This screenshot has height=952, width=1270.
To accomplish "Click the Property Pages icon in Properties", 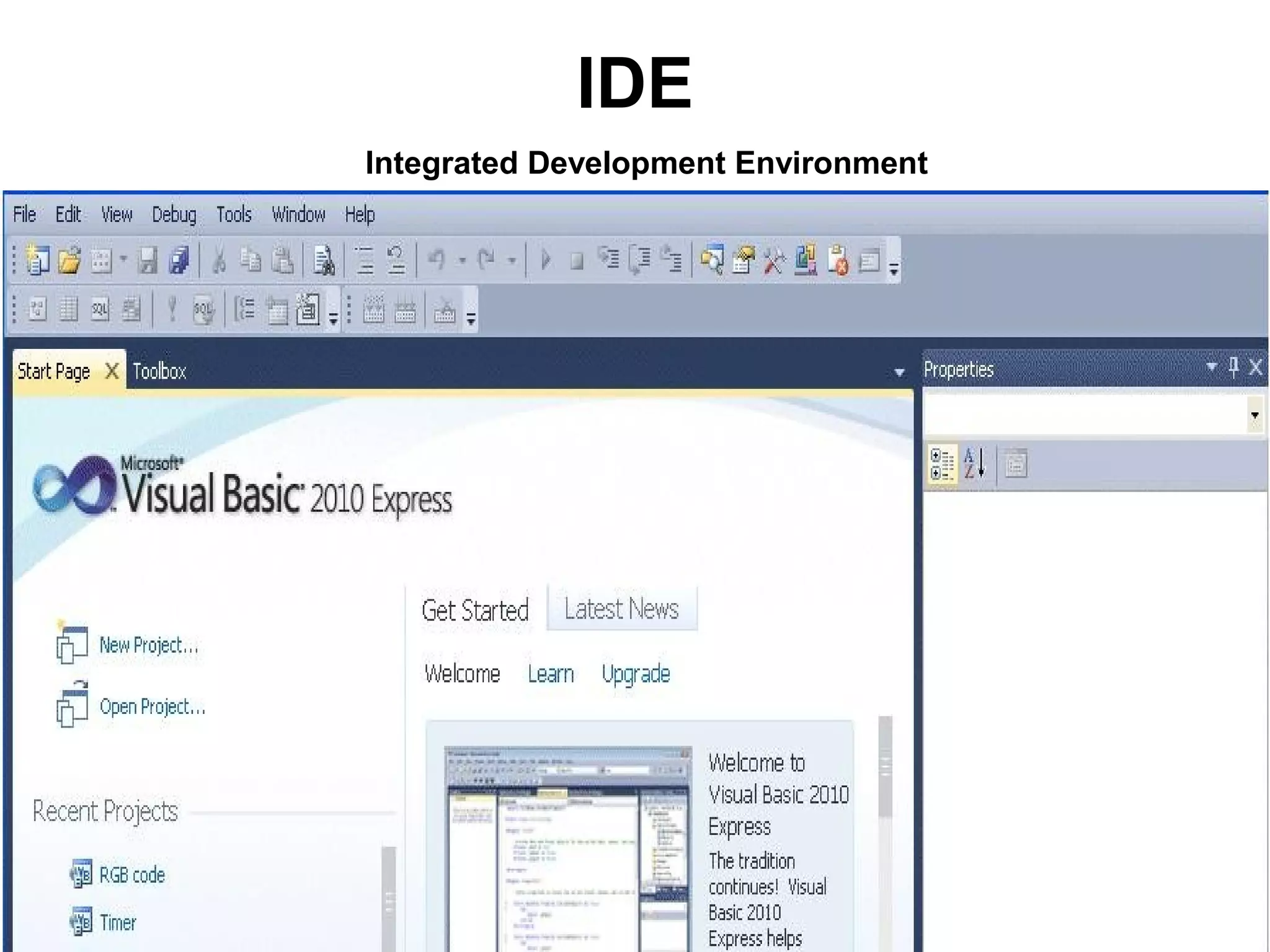I will pyautogui.click(x=1016, y=464).
